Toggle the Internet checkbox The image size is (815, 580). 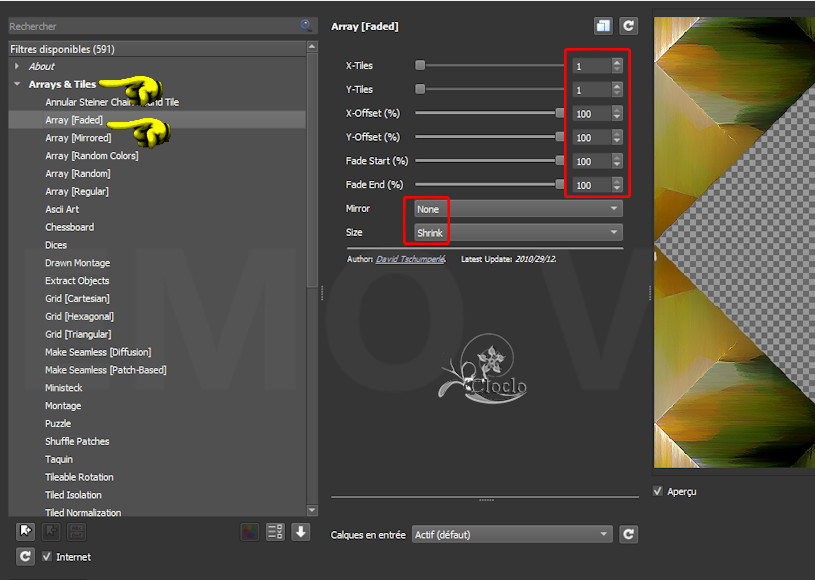pos(47,557)
